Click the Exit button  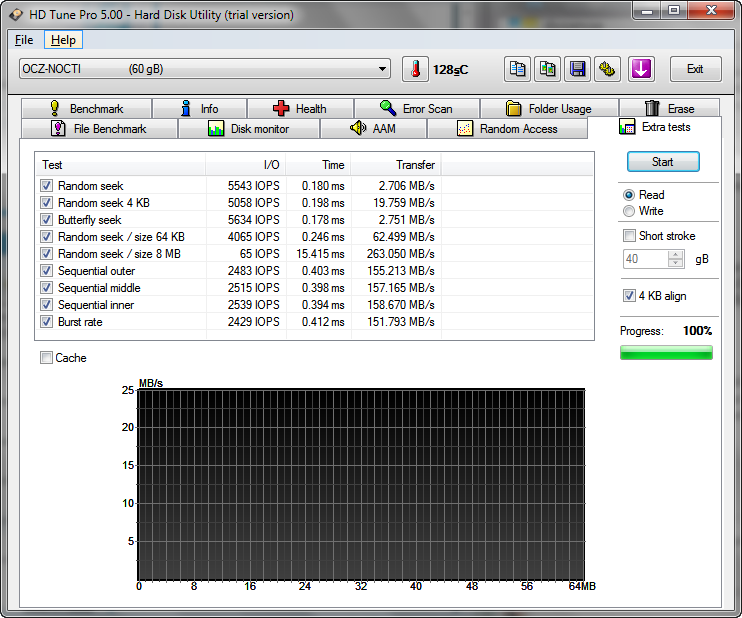tap(695, 69)
